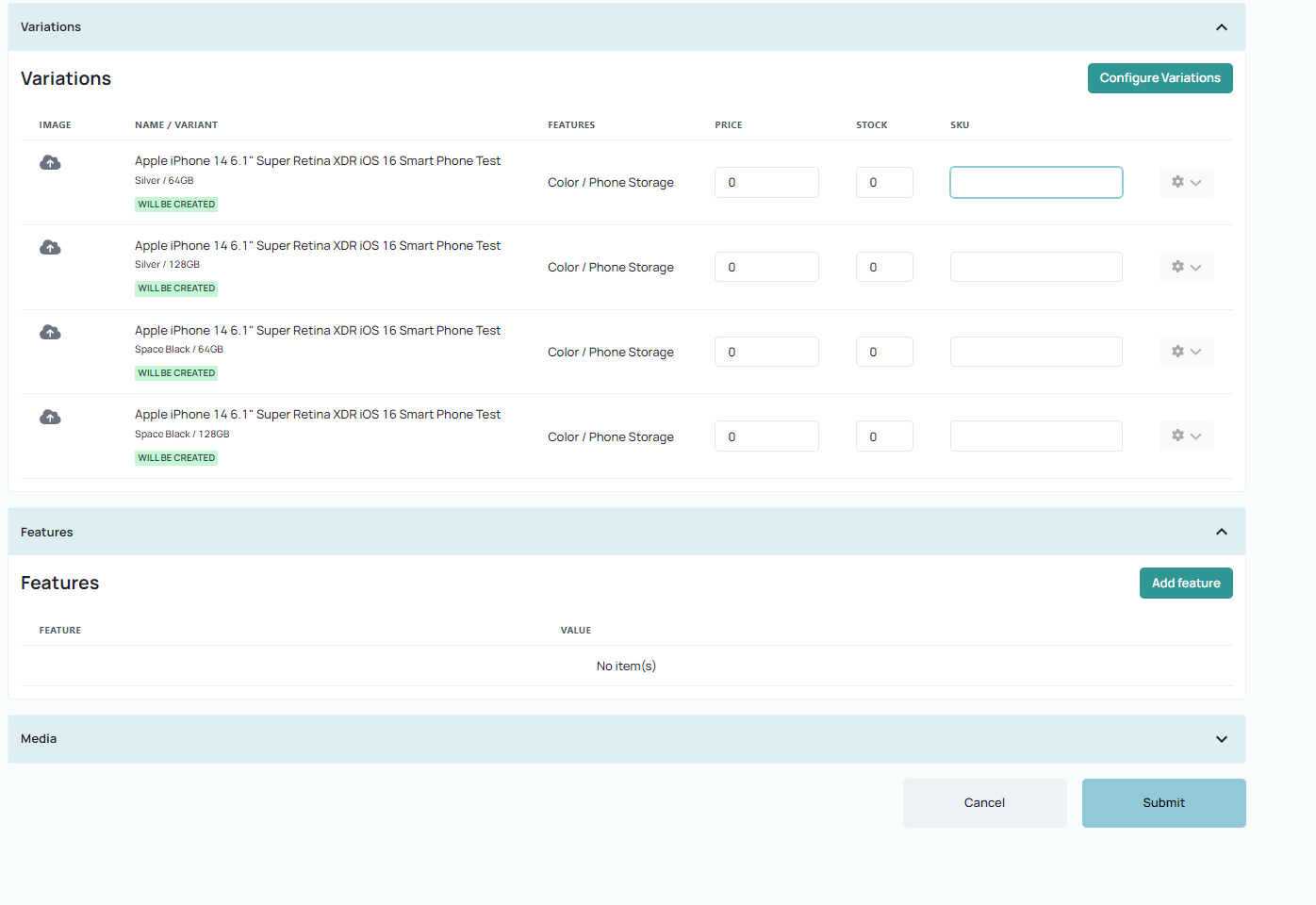Edit price field for Silver / 128GB
This screenshot has width=1316, height=905.
pyautogui.click(x=766, y=267)
